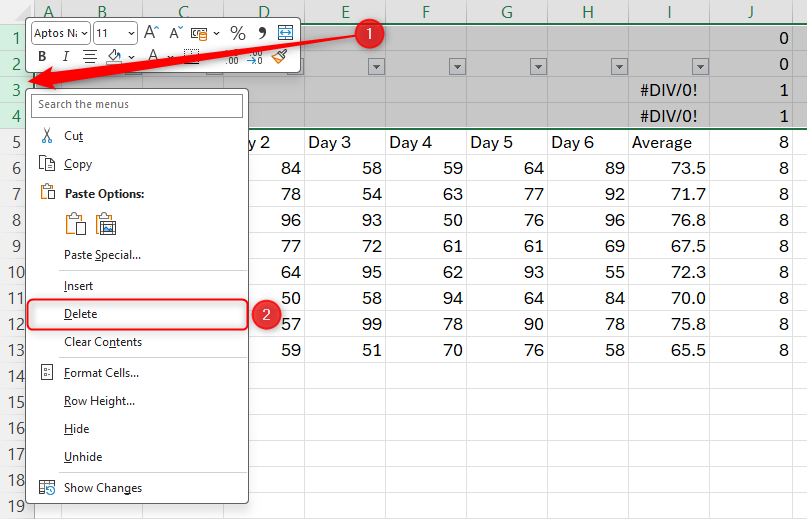Click the Decrease Font Size icon
The image size is (807, 519).
177,33
